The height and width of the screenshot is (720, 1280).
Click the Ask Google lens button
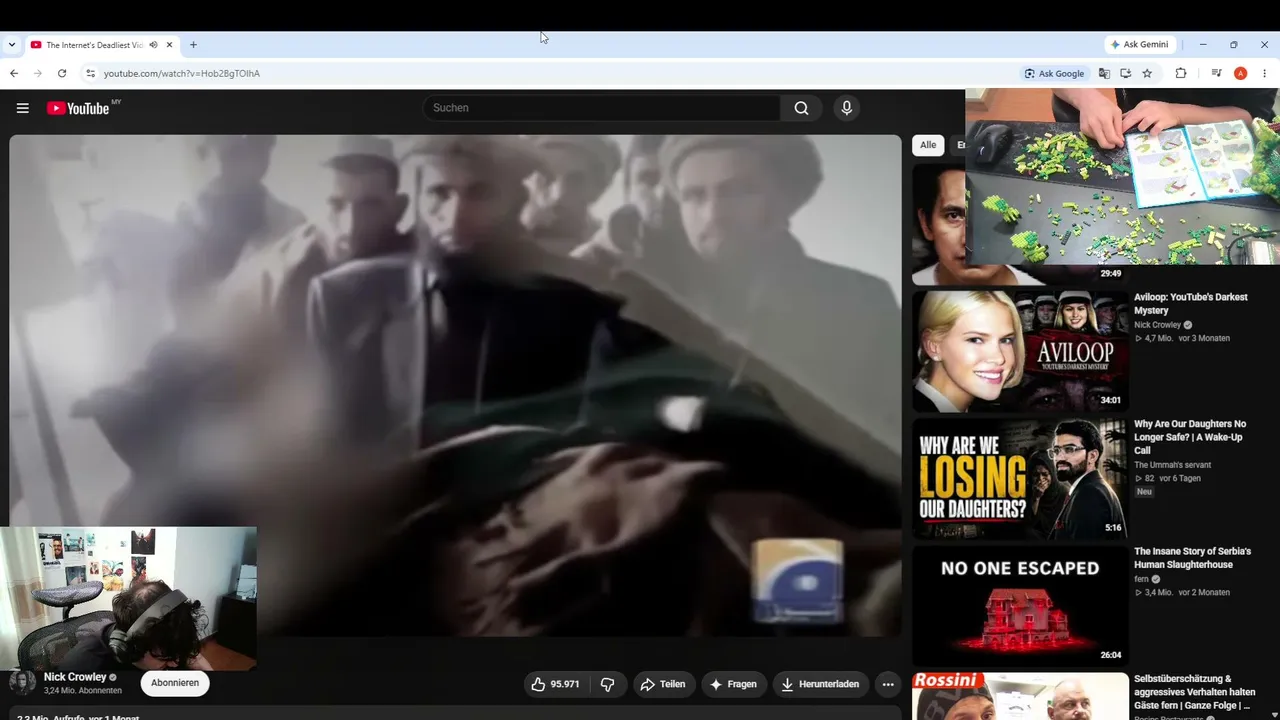click(x=1054, y=73)
